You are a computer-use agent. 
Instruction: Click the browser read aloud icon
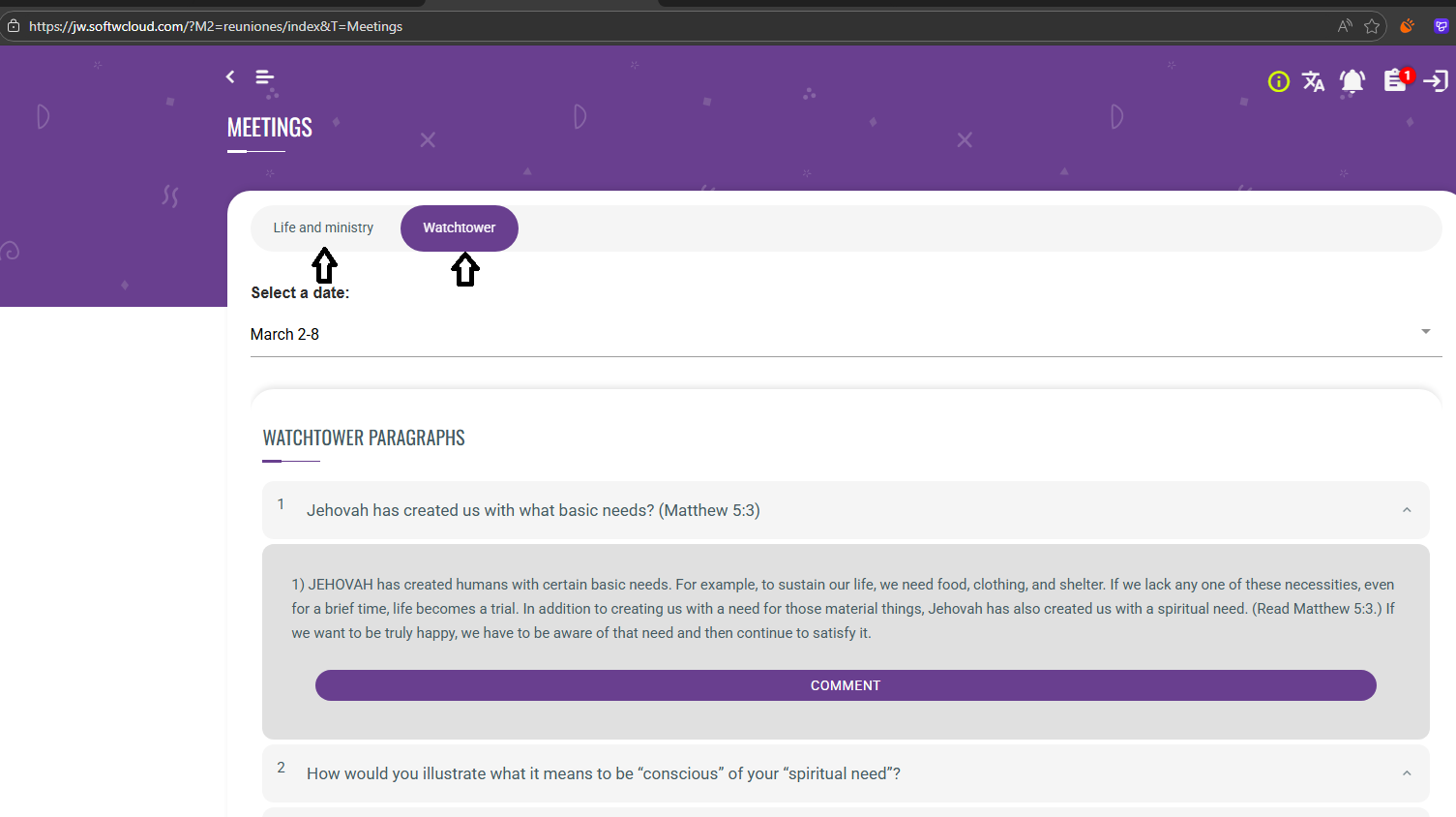pyautogui.click(x=1344, y=26)
